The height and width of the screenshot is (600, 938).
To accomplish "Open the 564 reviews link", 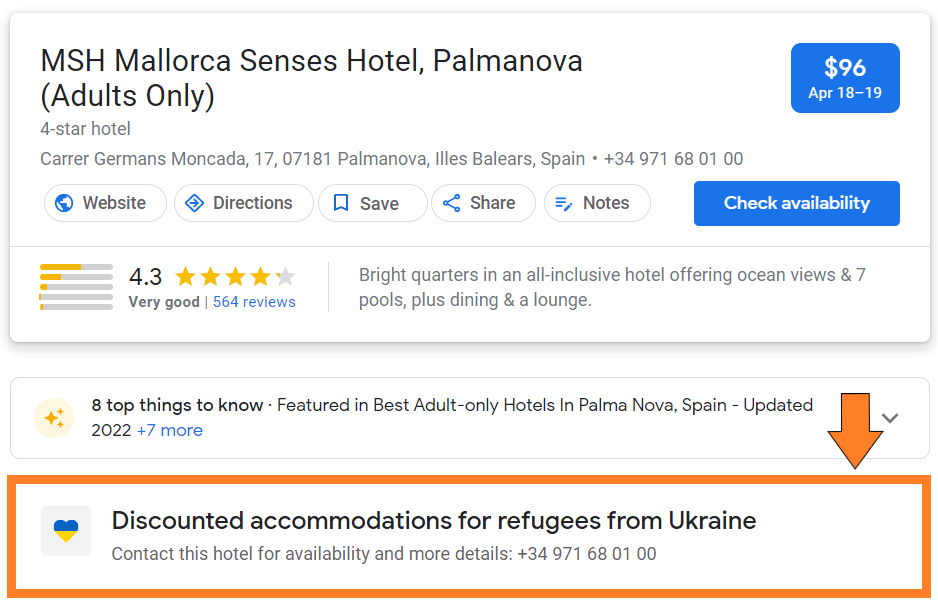I will tap(254, 302).
